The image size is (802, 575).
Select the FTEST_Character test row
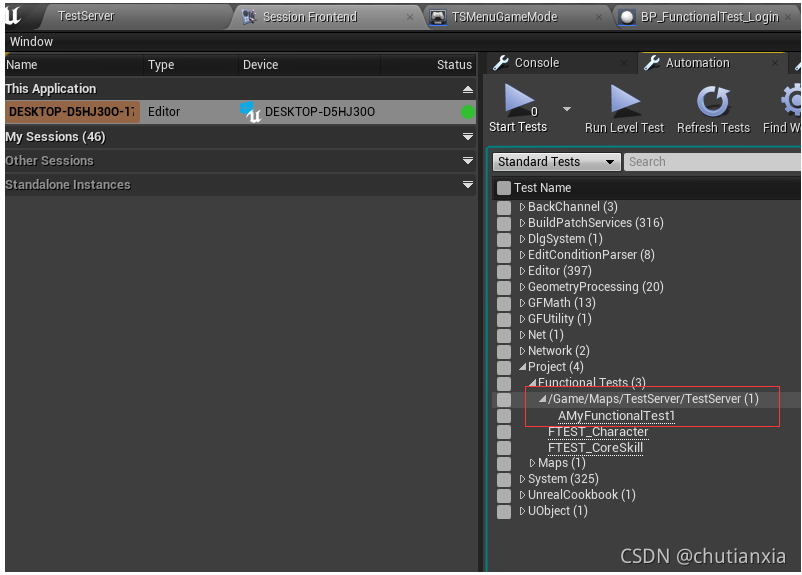[598, 432]
